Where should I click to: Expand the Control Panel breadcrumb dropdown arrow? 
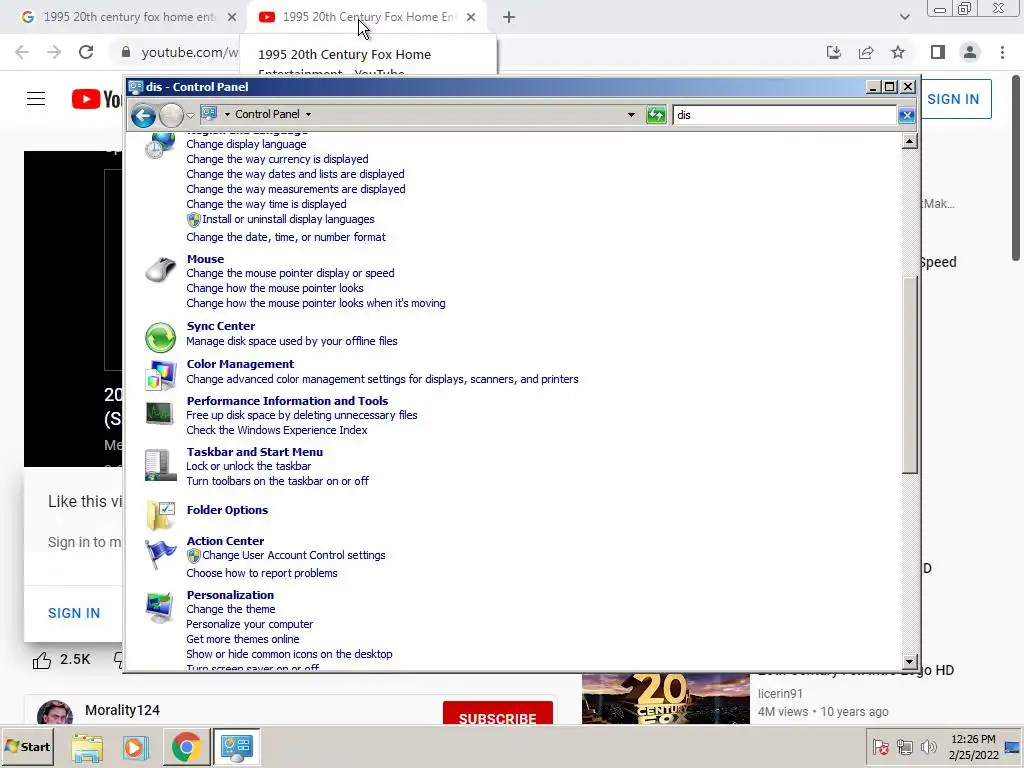pos(308,114)
